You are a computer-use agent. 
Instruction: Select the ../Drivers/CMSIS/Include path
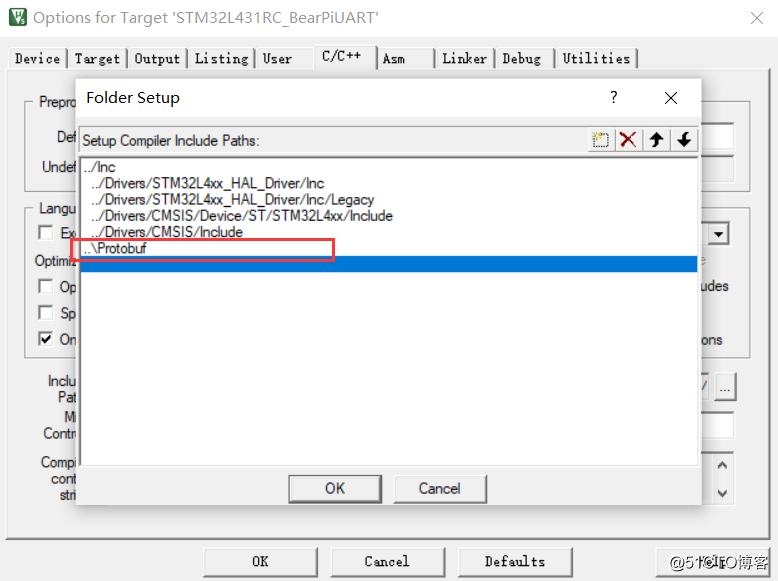(389, 232)
